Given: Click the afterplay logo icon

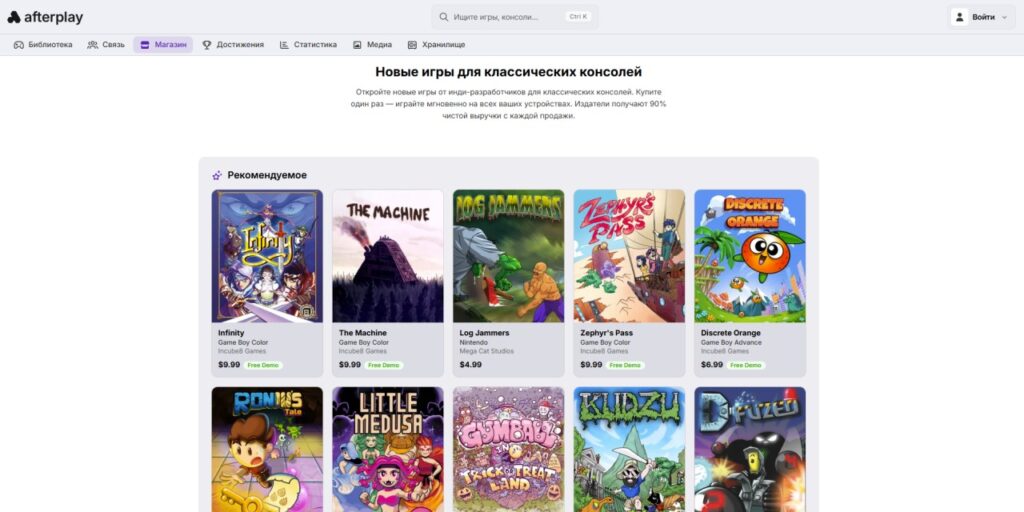Looking at the screenshot, I should (x=14, y=17).
